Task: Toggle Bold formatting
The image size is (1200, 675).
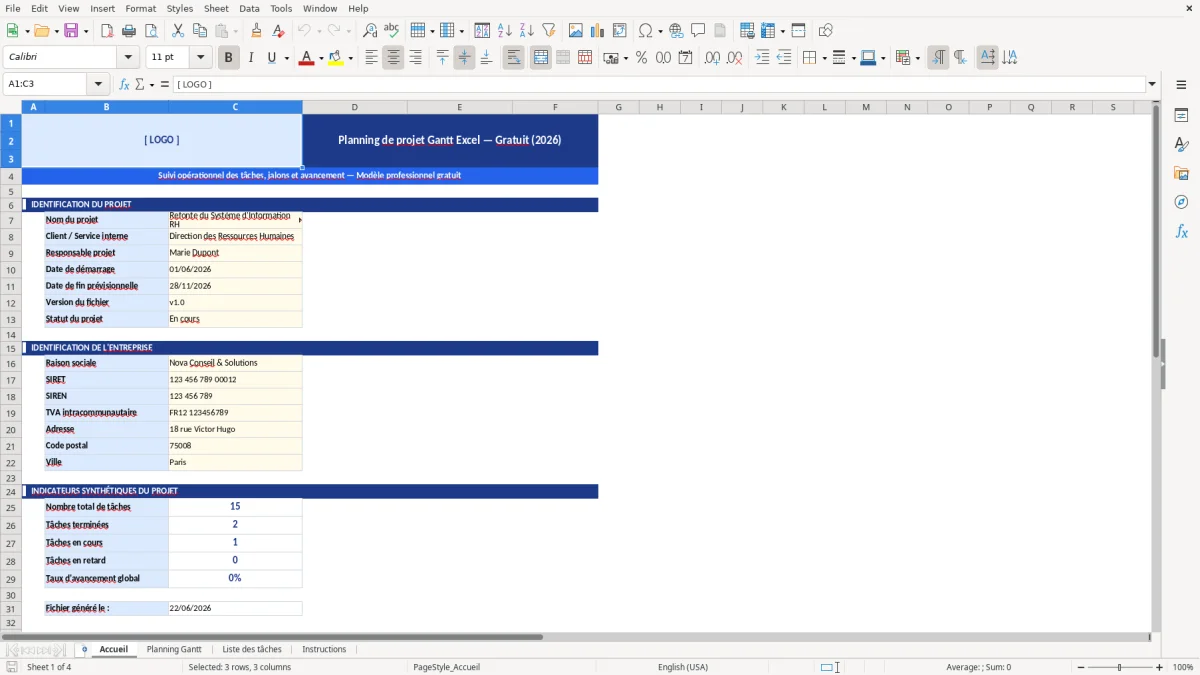Action: 228,58
